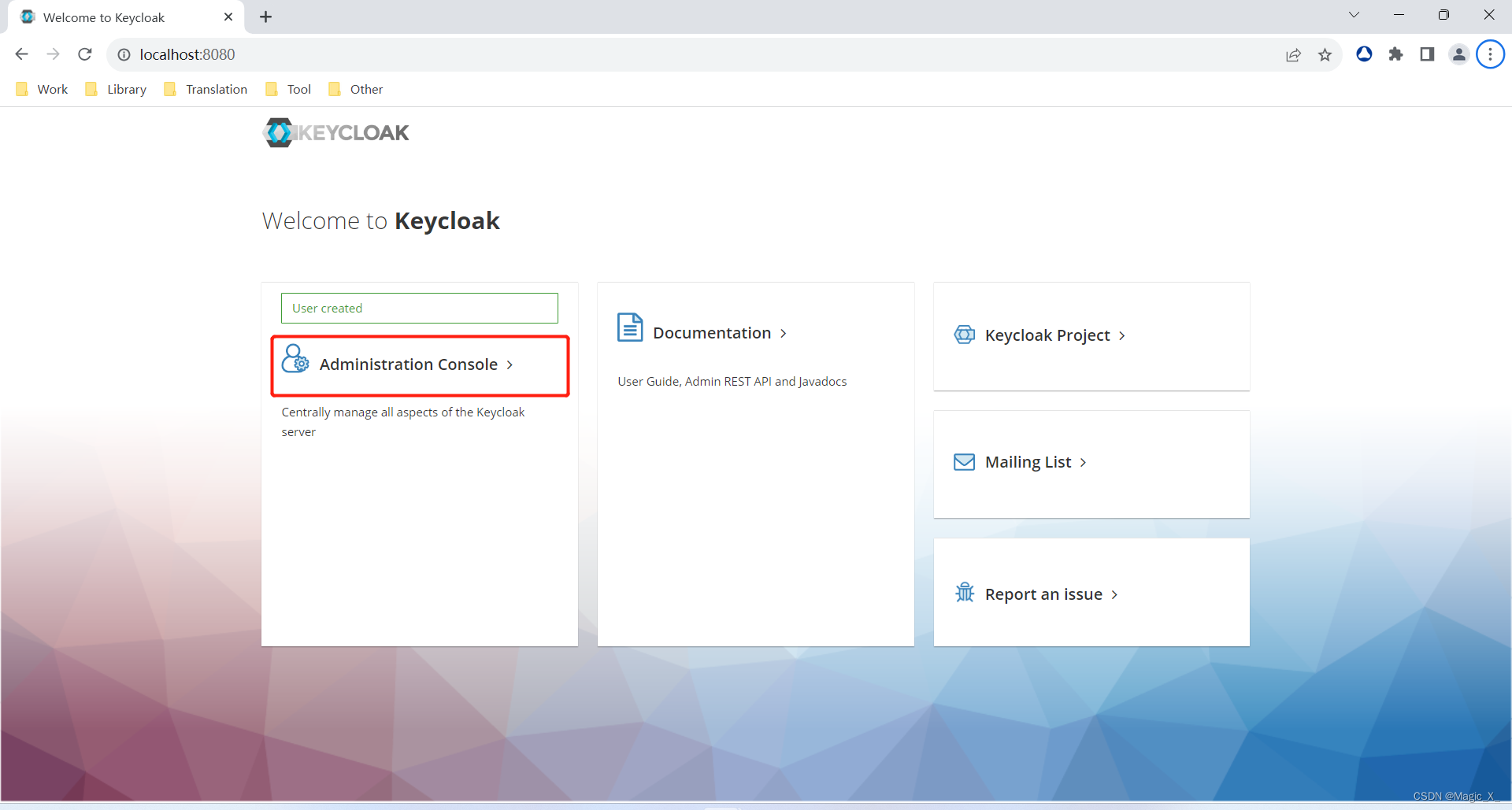Click the 'User created' success message

point(420,308)
